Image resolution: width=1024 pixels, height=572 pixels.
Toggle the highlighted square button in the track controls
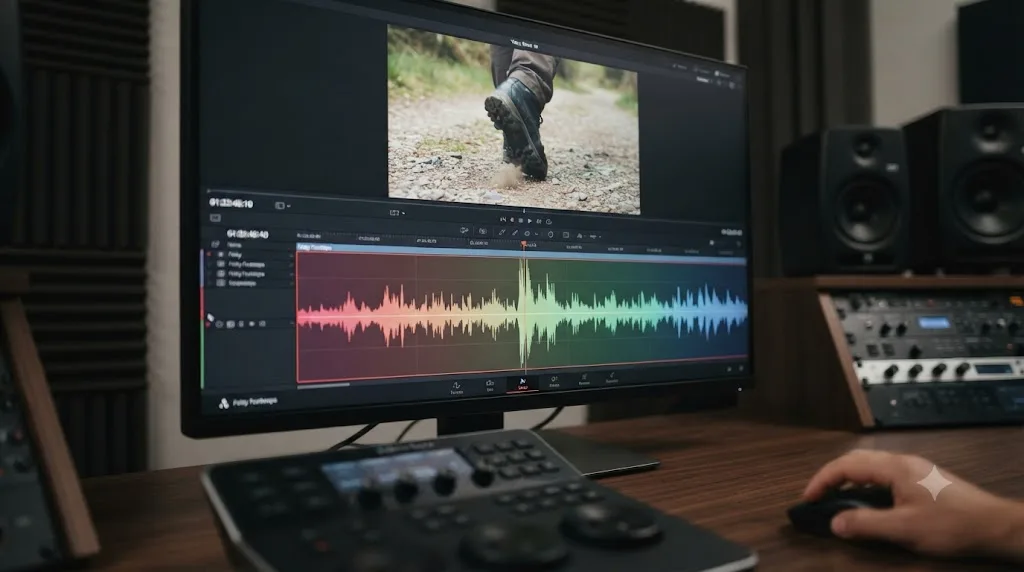coord(231,324)
